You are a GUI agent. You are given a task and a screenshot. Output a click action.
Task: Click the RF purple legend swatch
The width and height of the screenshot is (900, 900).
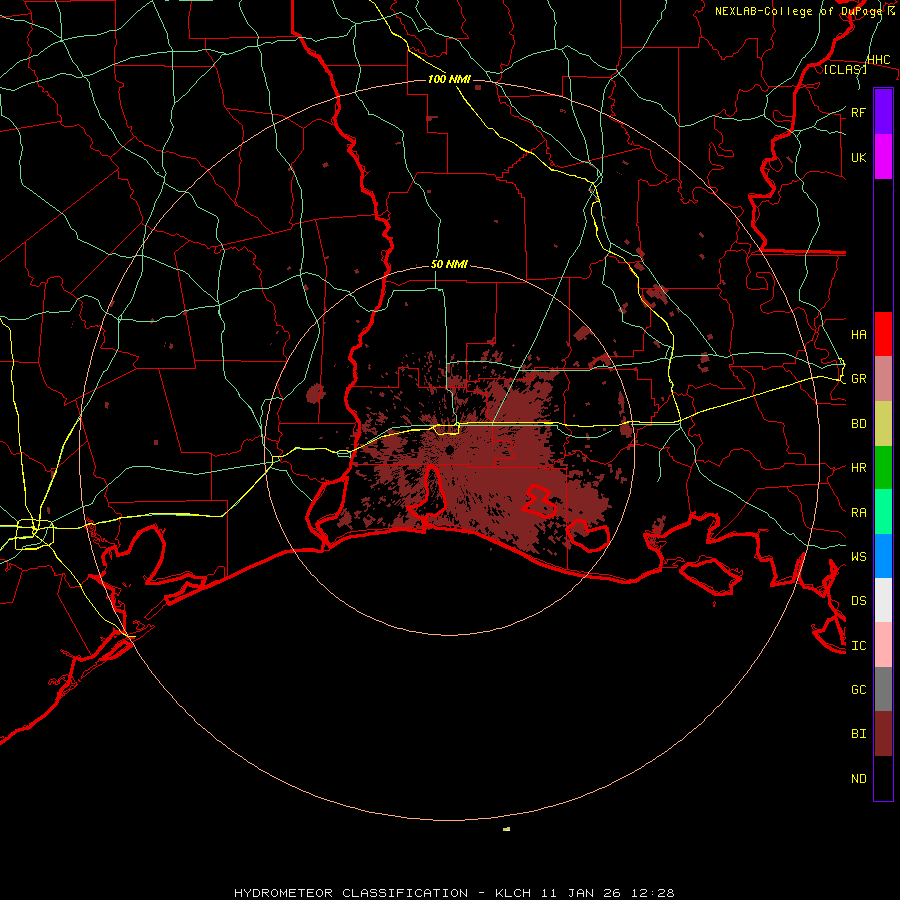(x=883, y=112)
